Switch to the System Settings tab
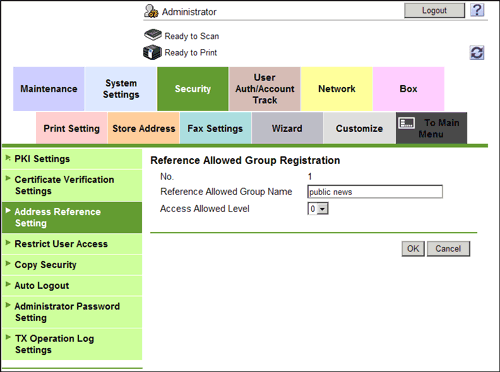The width and height of the screenshot is (500, 372). [121, 89]
